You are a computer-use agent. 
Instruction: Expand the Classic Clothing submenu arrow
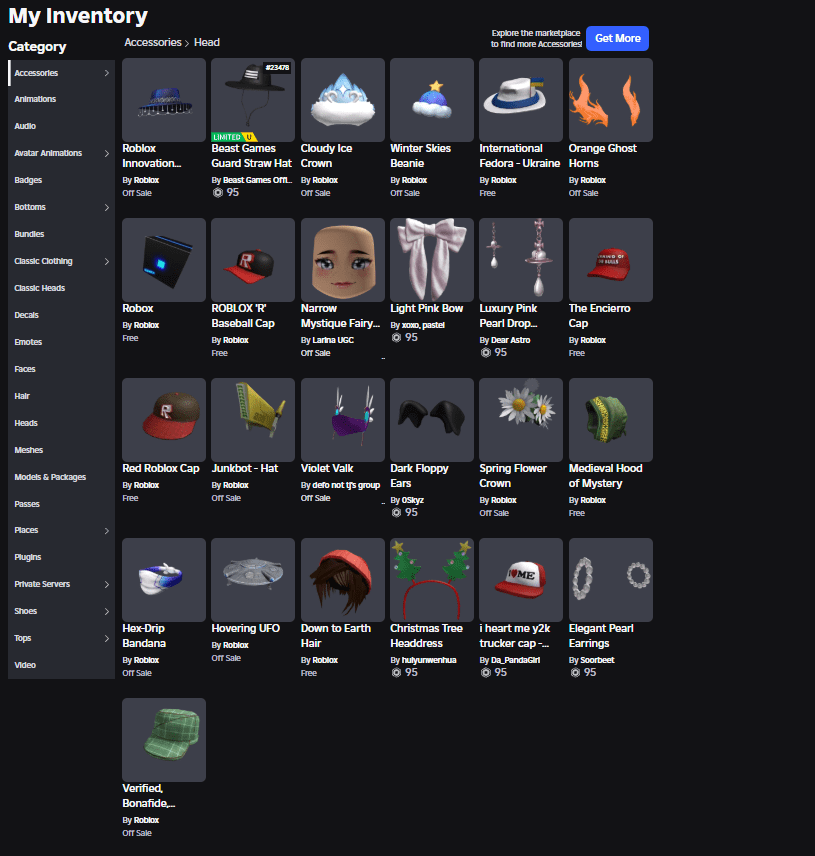click(x=107, y=261)
